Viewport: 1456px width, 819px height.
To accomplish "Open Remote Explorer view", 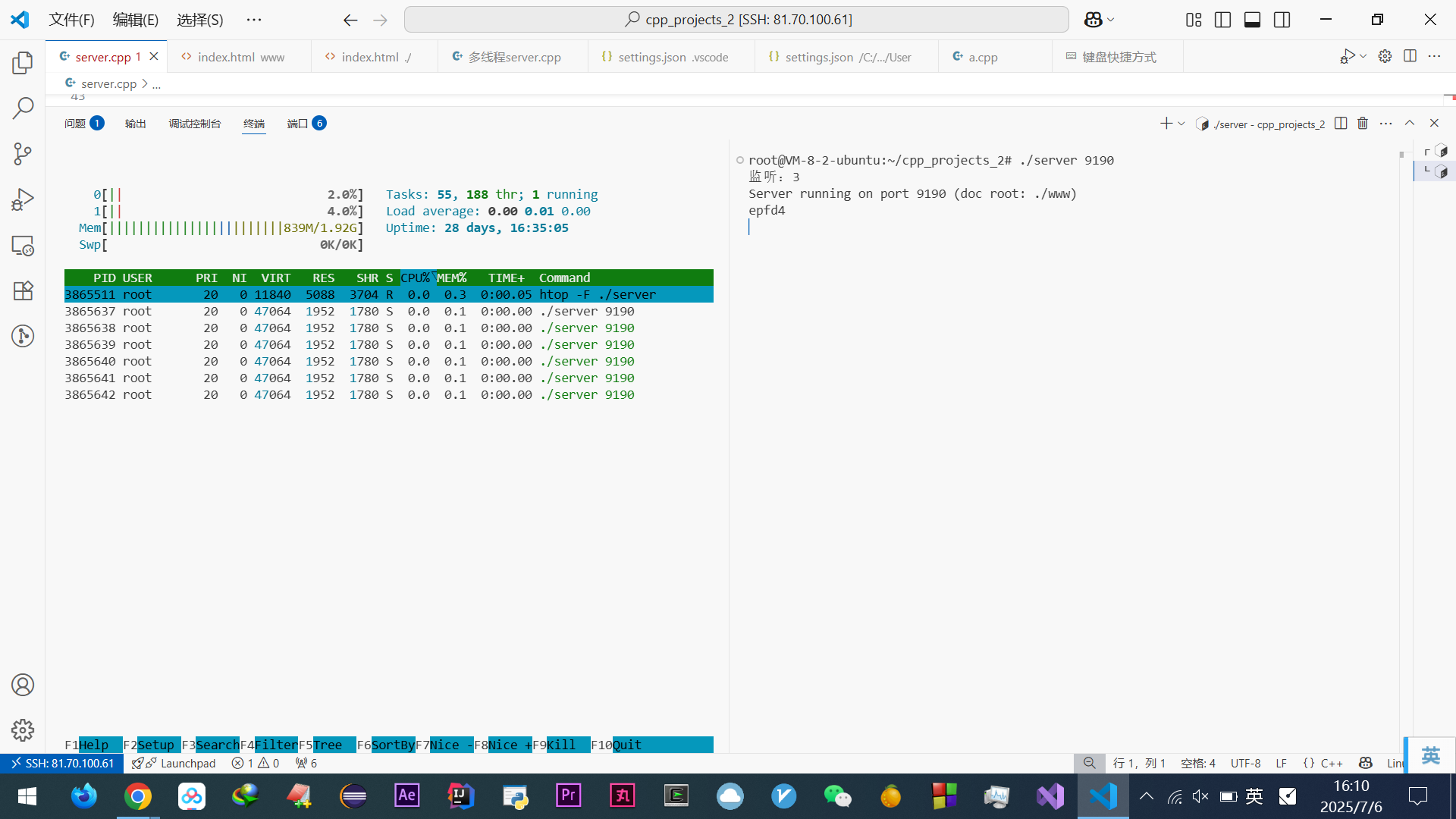I will pyautogui.click(x=23, y=246).
